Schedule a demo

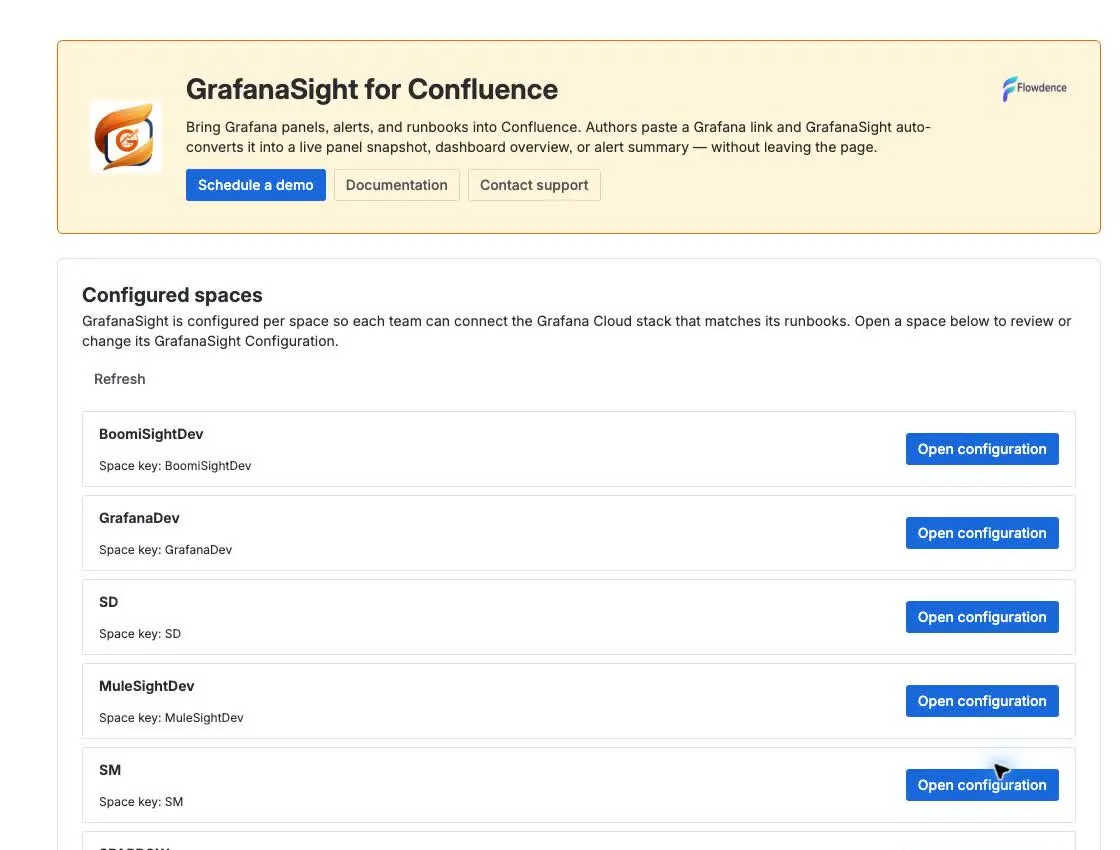(x=256, y=185)
